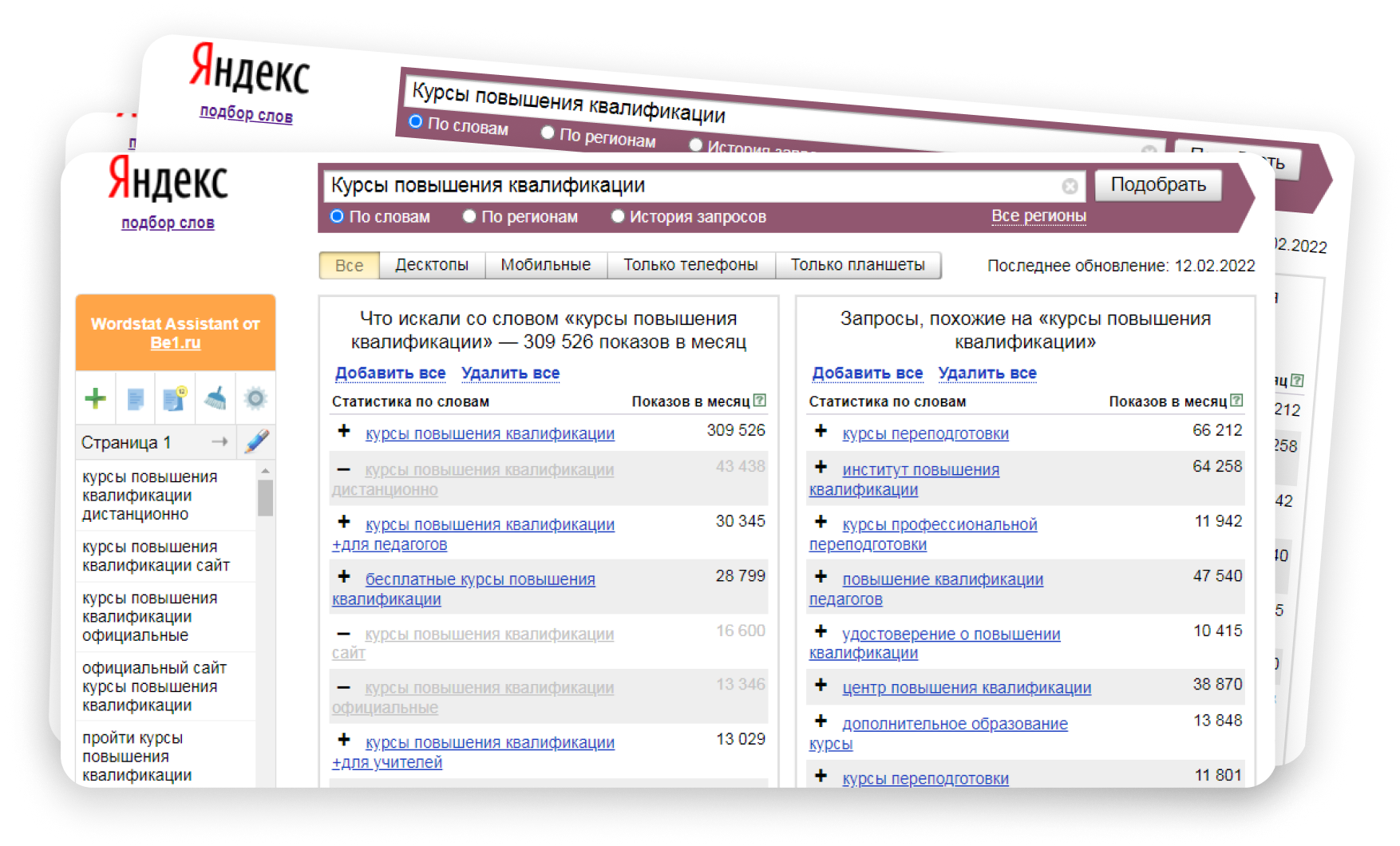Add 'курсы повышения квалификации +для учителей' via plus

344,740
